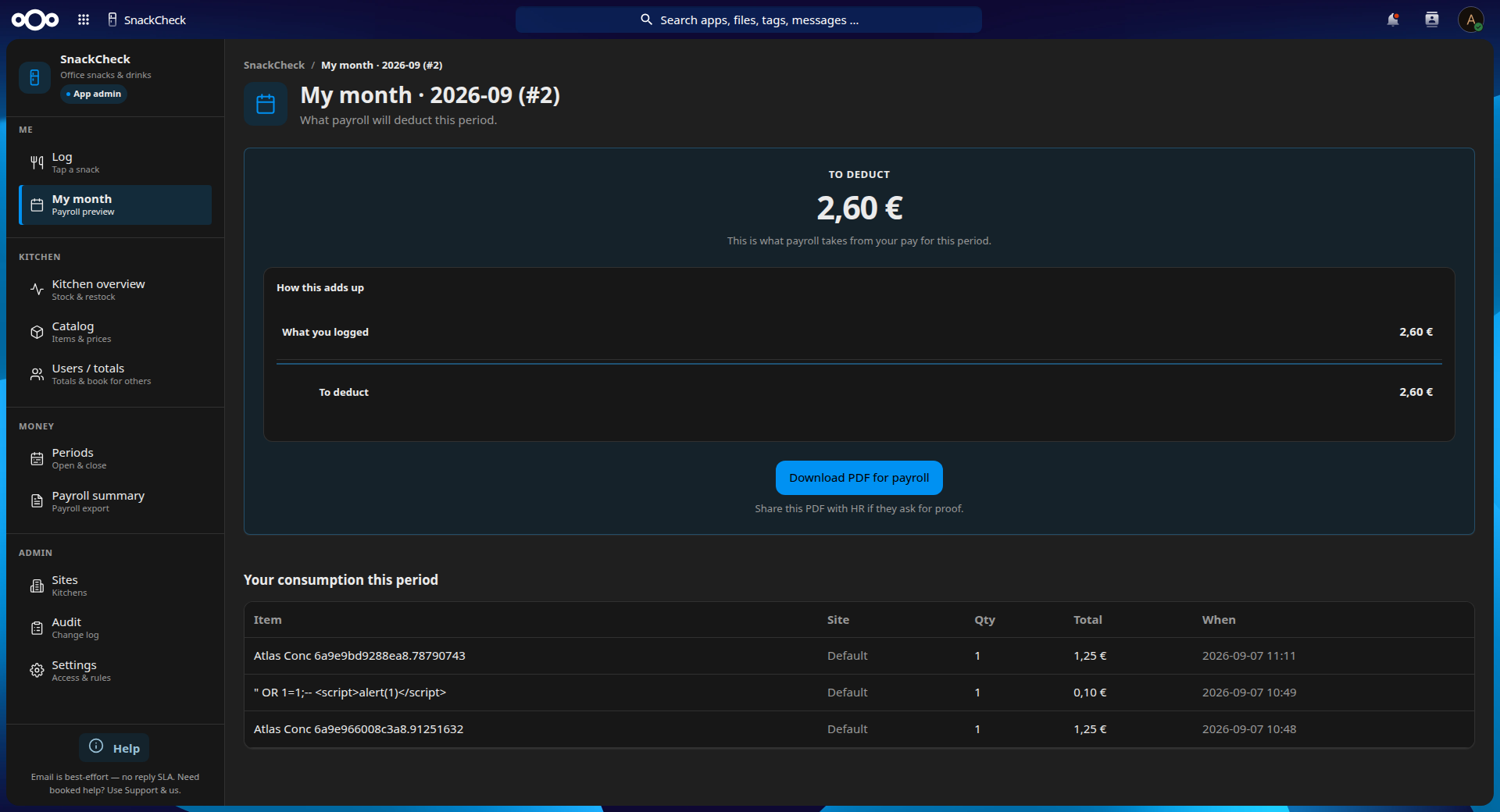Click the Nextcloud logo icon
Screen dimensions: 1500x812
[35, 20]
